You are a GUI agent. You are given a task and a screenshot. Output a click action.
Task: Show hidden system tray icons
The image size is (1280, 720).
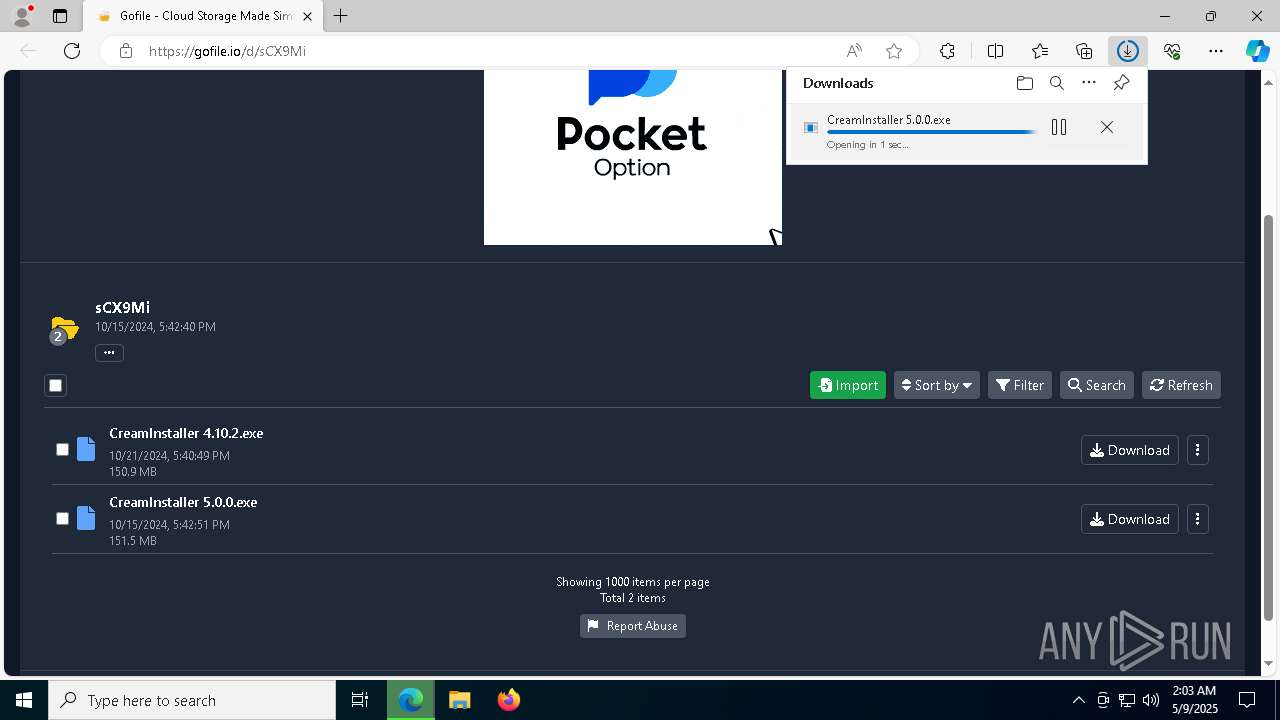click(1078, 700)
